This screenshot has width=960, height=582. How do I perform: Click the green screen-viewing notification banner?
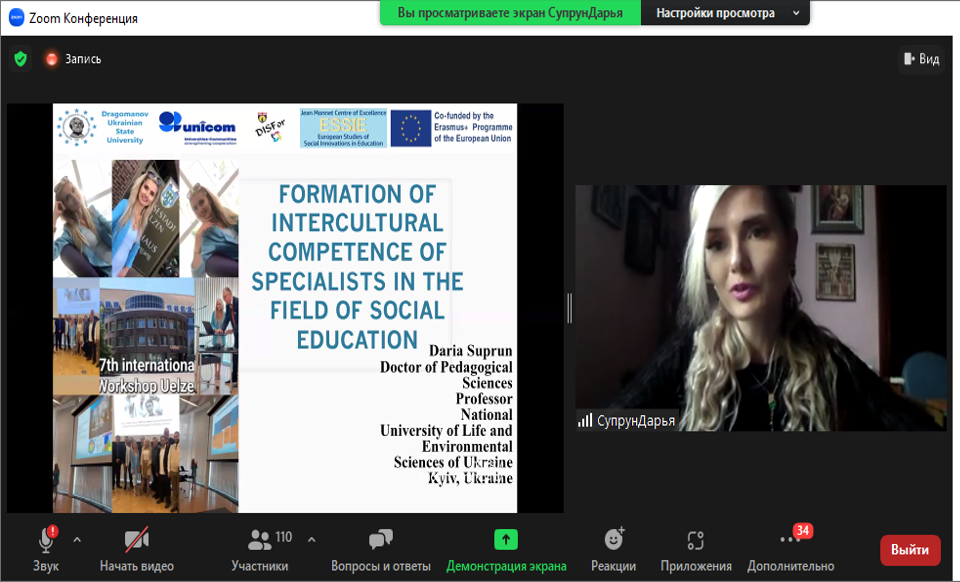[x=510, y=13]
